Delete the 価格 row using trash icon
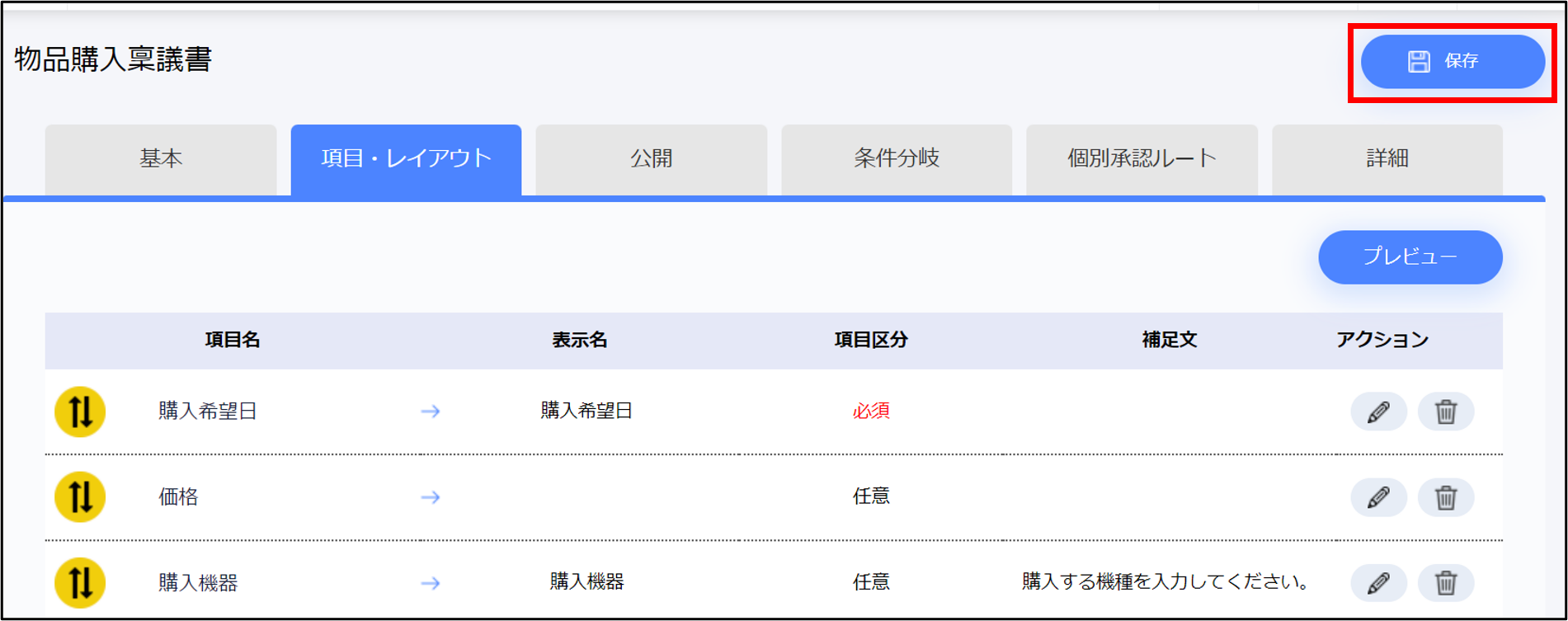This screenshot has width=1568, height=621. coord(1445,497)
